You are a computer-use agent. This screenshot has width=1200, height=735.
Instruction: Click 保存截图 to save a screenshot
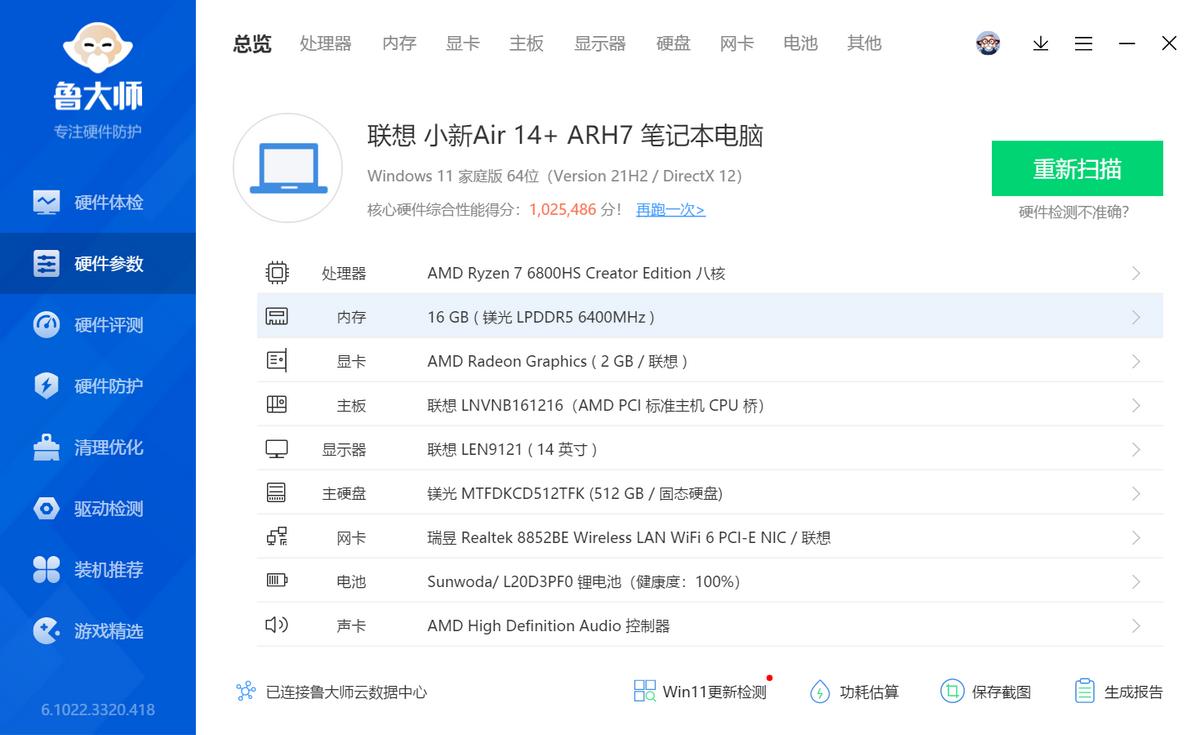(986, 691)
